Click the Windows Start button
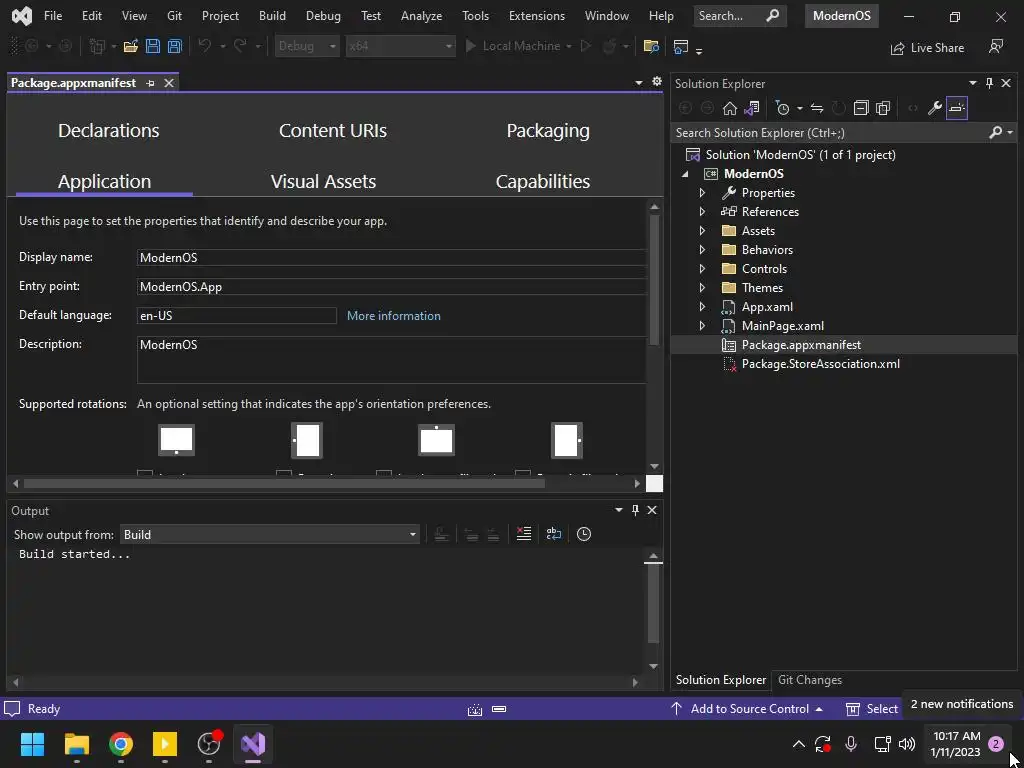 [32, 744]
